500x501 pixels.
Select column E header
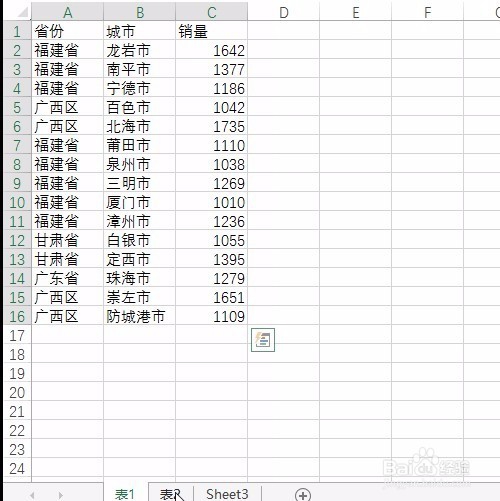pyautogui.click(x=356, y=13)
